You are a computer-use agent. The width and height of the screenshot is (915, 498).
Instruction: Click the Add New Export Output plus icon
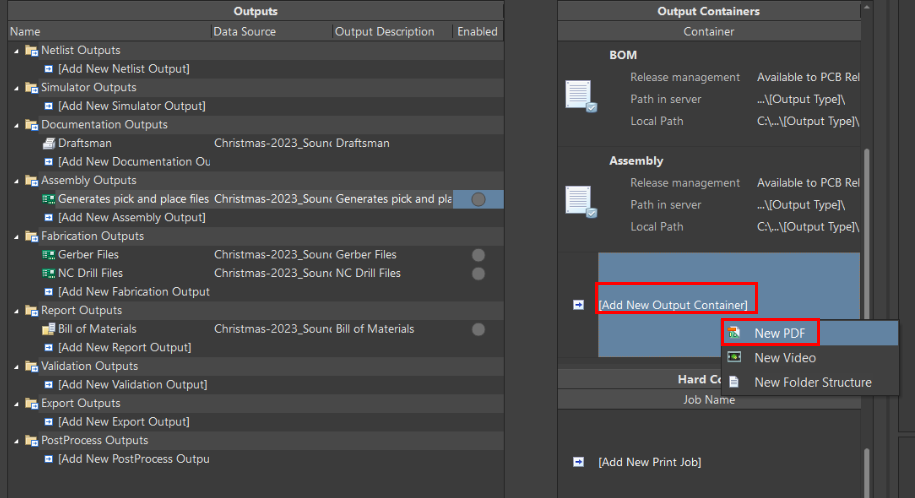[49, 422]
